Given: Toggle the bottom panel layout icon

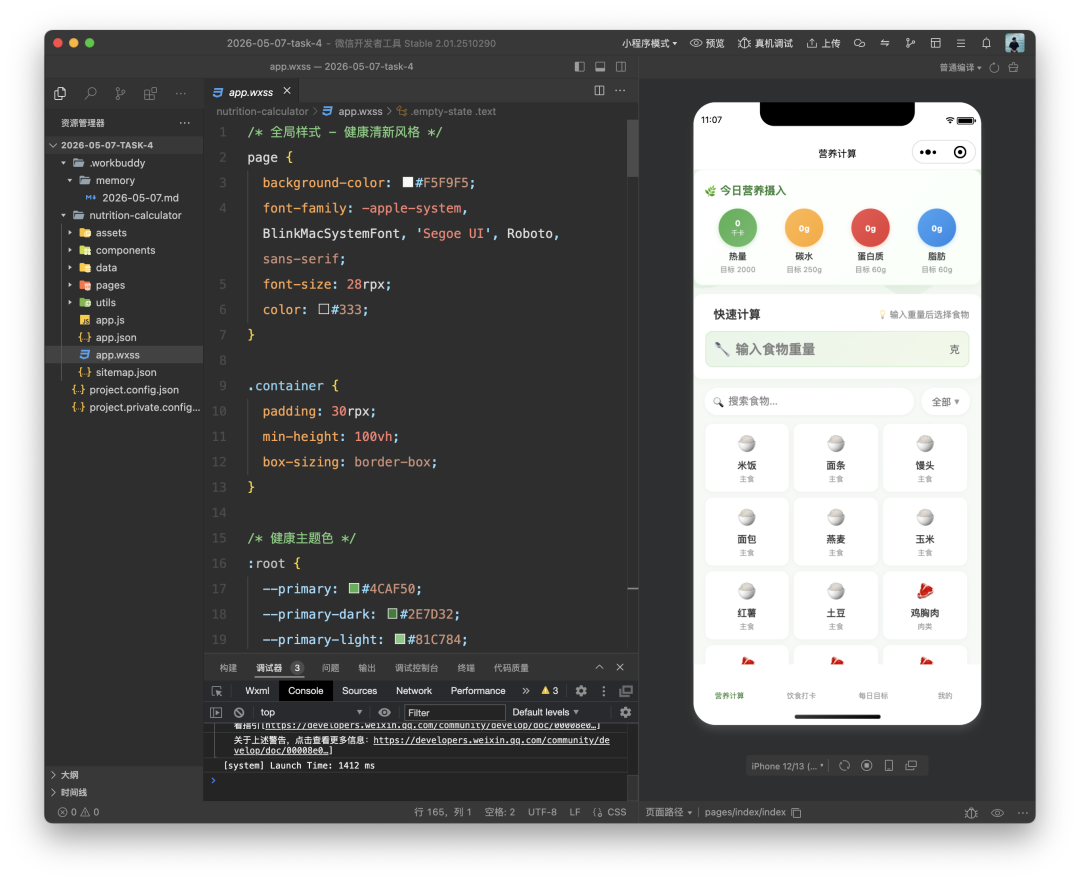Looking at the screenshot, I should [600, 67].
